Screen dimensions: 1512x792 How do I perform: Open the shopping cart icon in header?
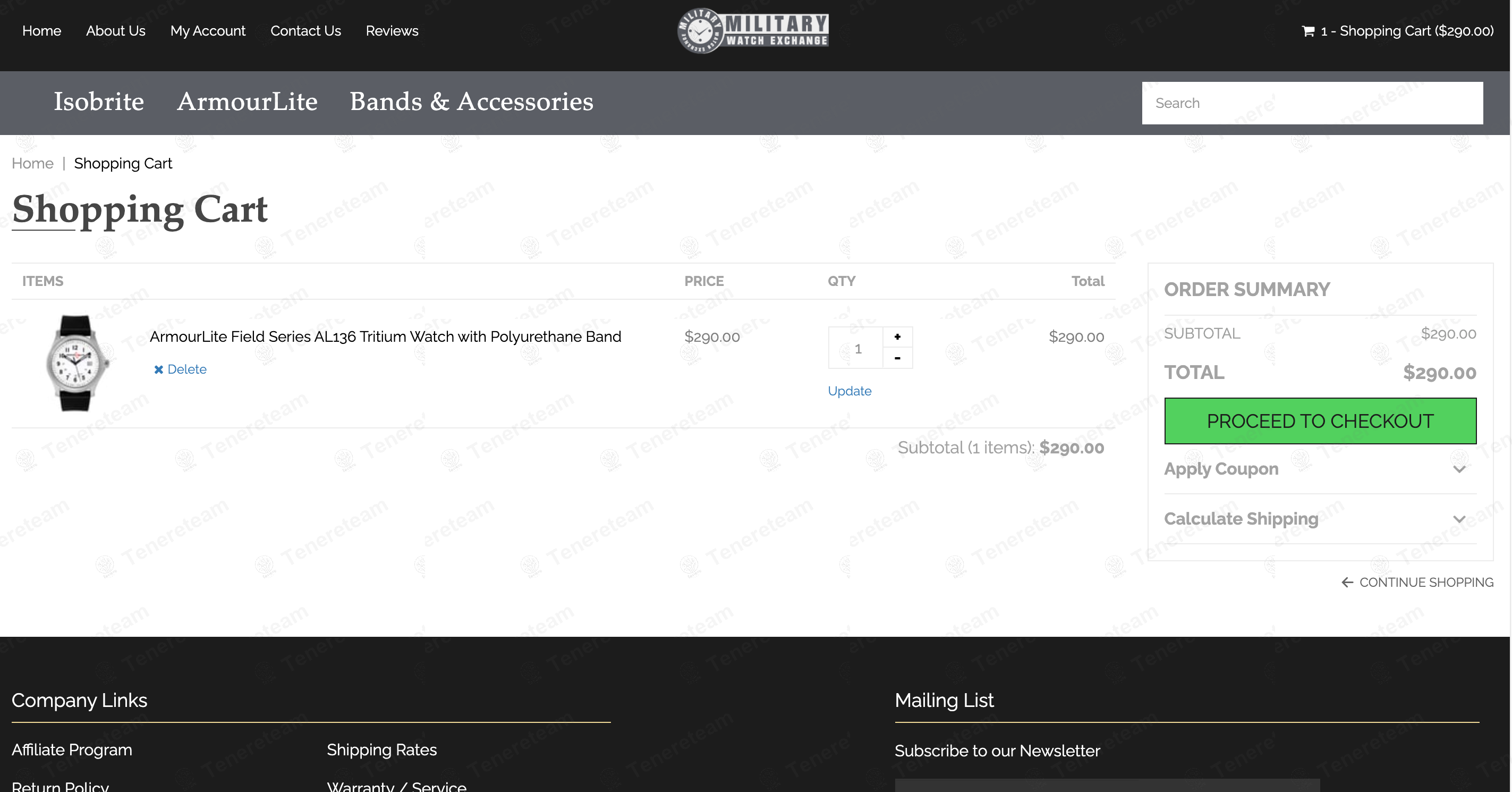pyautogui.click(x=1309, y=31)
